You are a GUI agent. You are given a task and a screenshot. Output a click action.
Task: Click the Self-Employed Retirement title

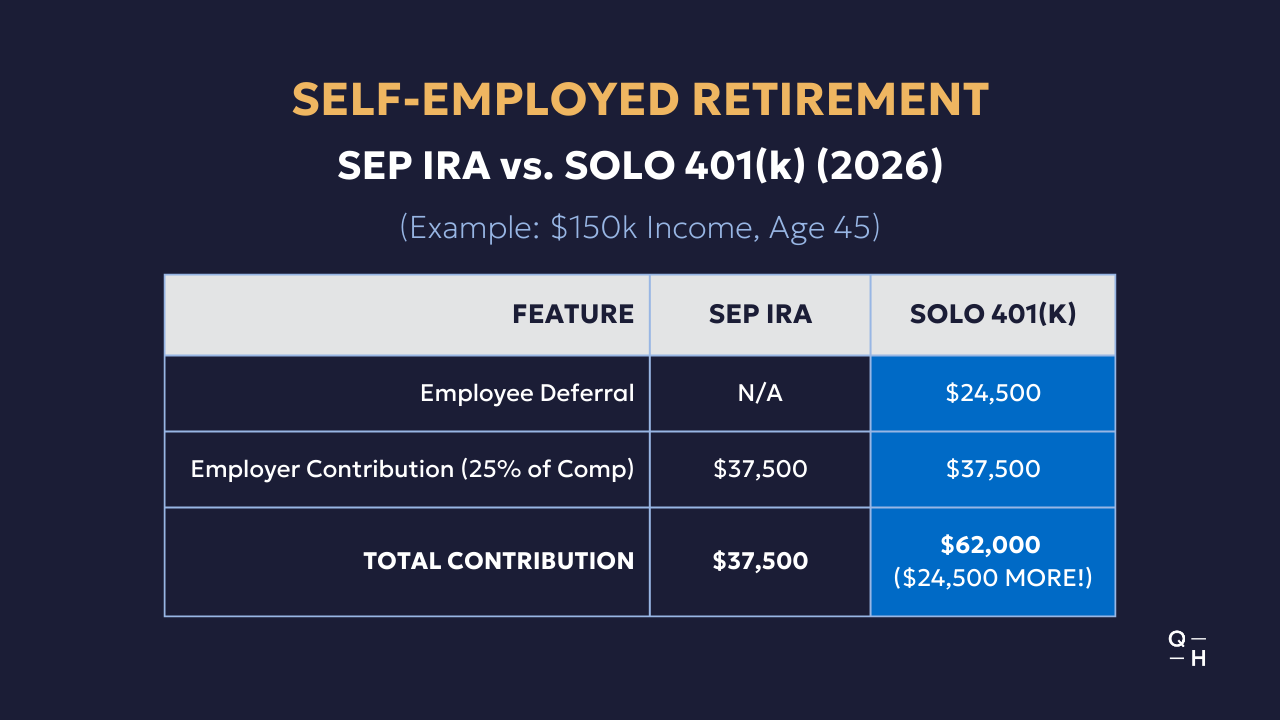pyautogui.click(x=640, y=100)
